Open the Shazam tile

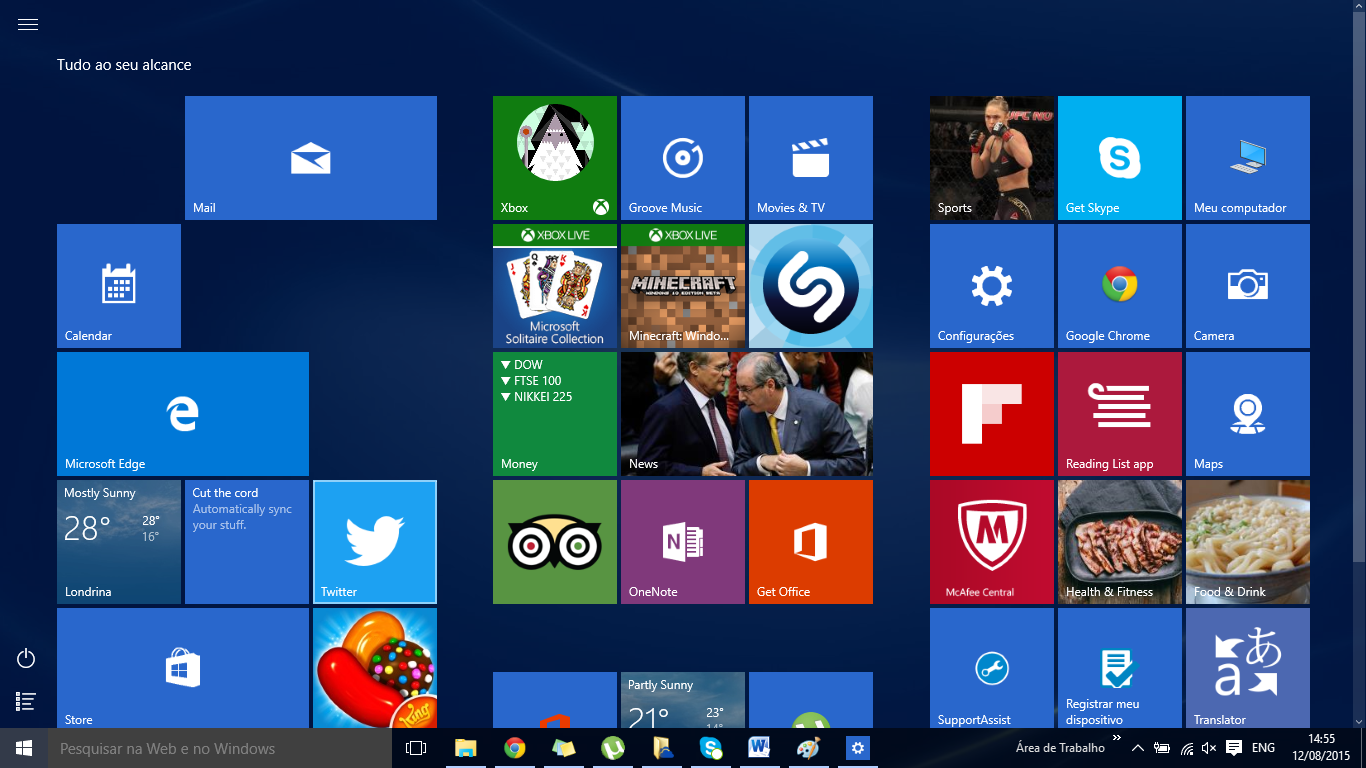pos(811,286)
